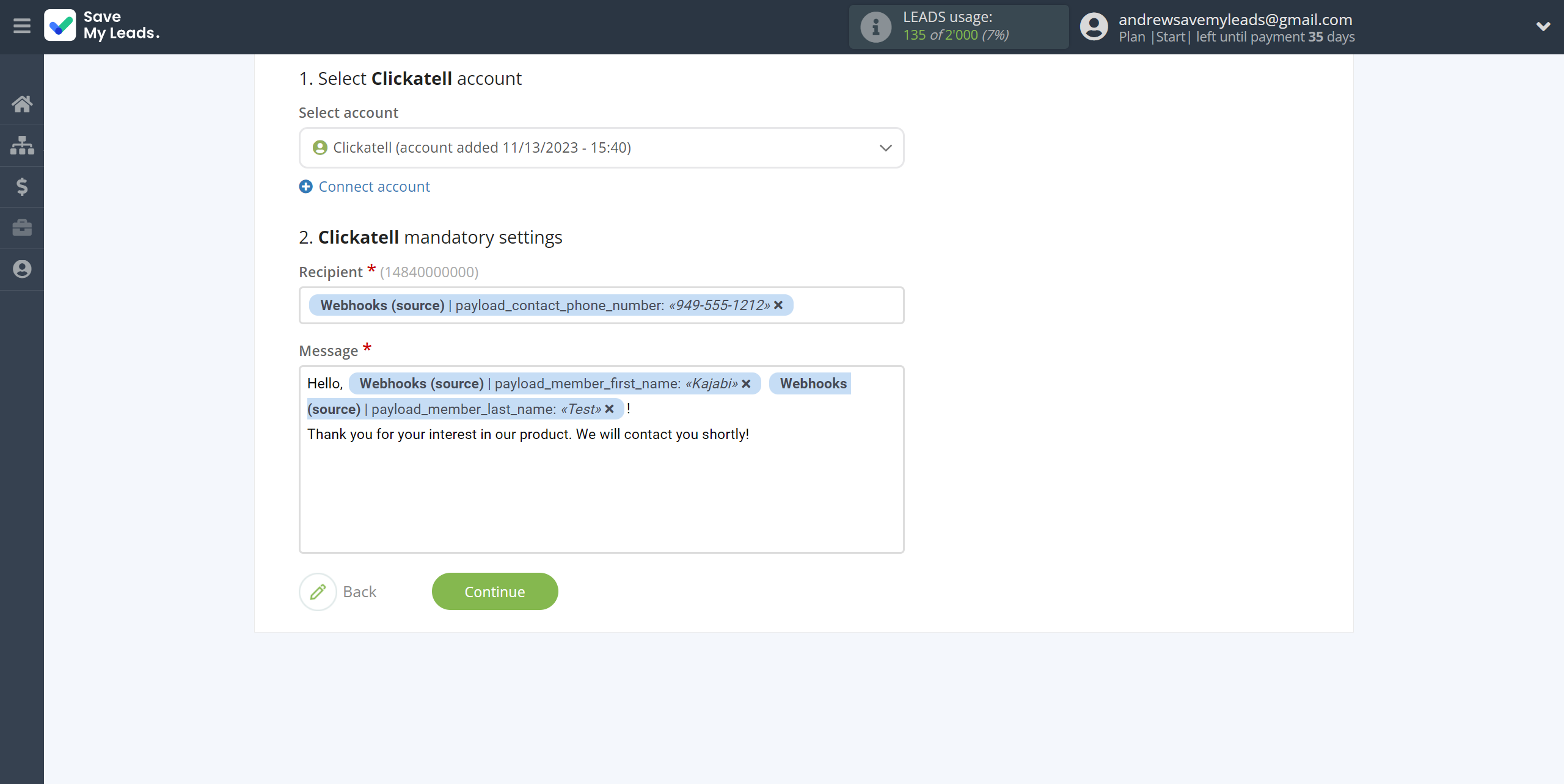Click the Recipient input field
This screenshot has height=784, width=1564.
[x=601, y=305]
